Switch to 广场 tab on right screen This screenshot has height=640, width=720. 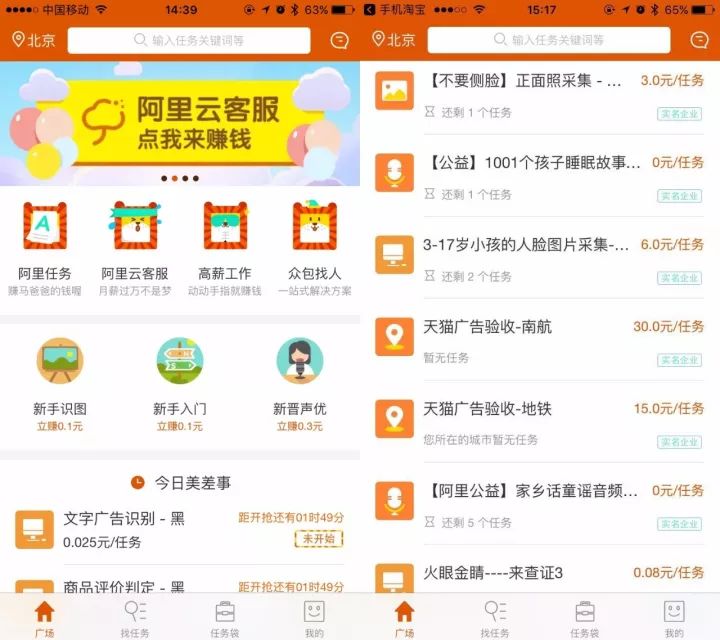point(405,619)
